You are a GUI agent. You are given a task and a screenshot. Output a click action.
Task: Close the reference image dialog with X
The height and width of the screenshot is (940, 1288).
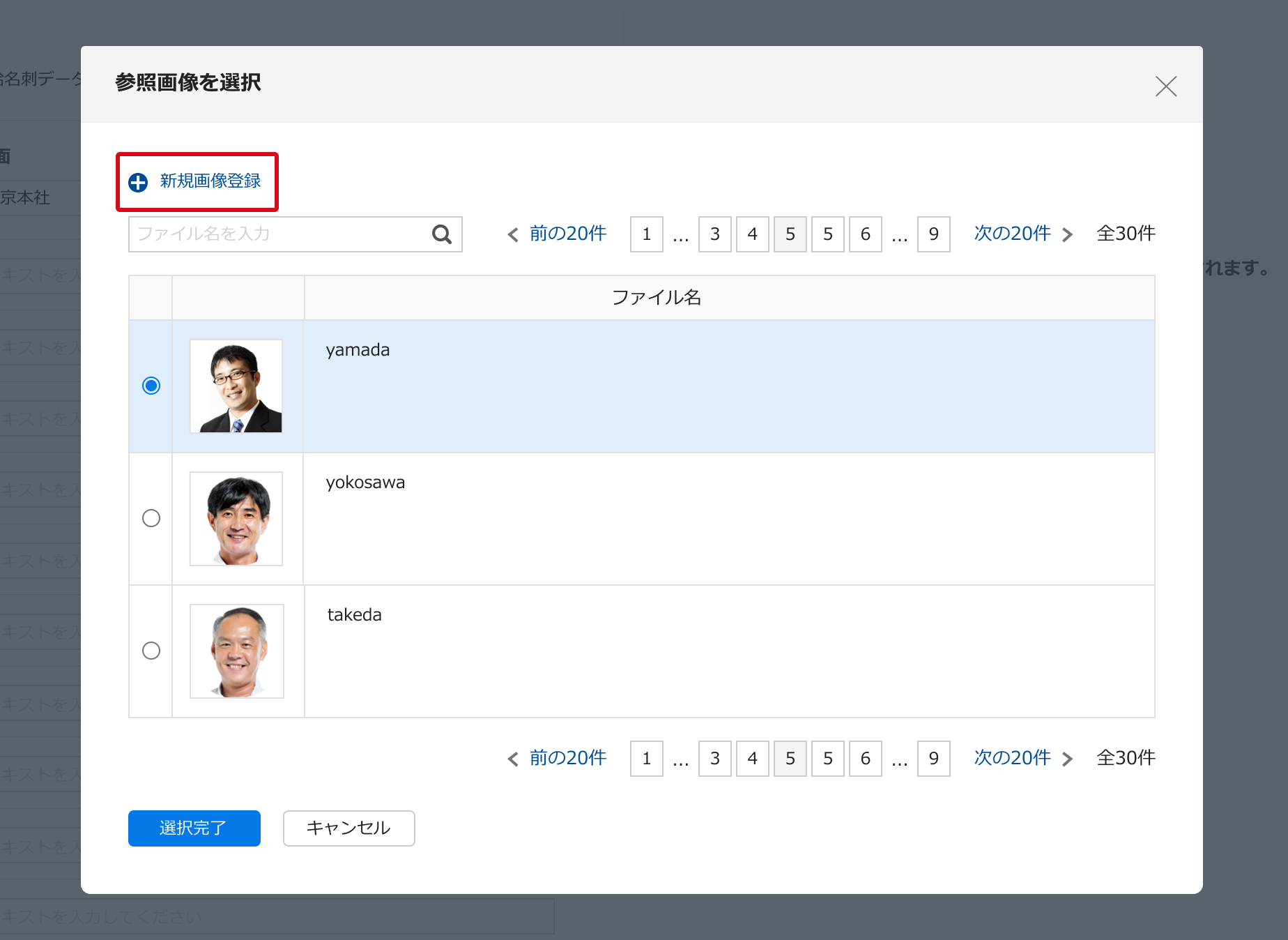1165,86
